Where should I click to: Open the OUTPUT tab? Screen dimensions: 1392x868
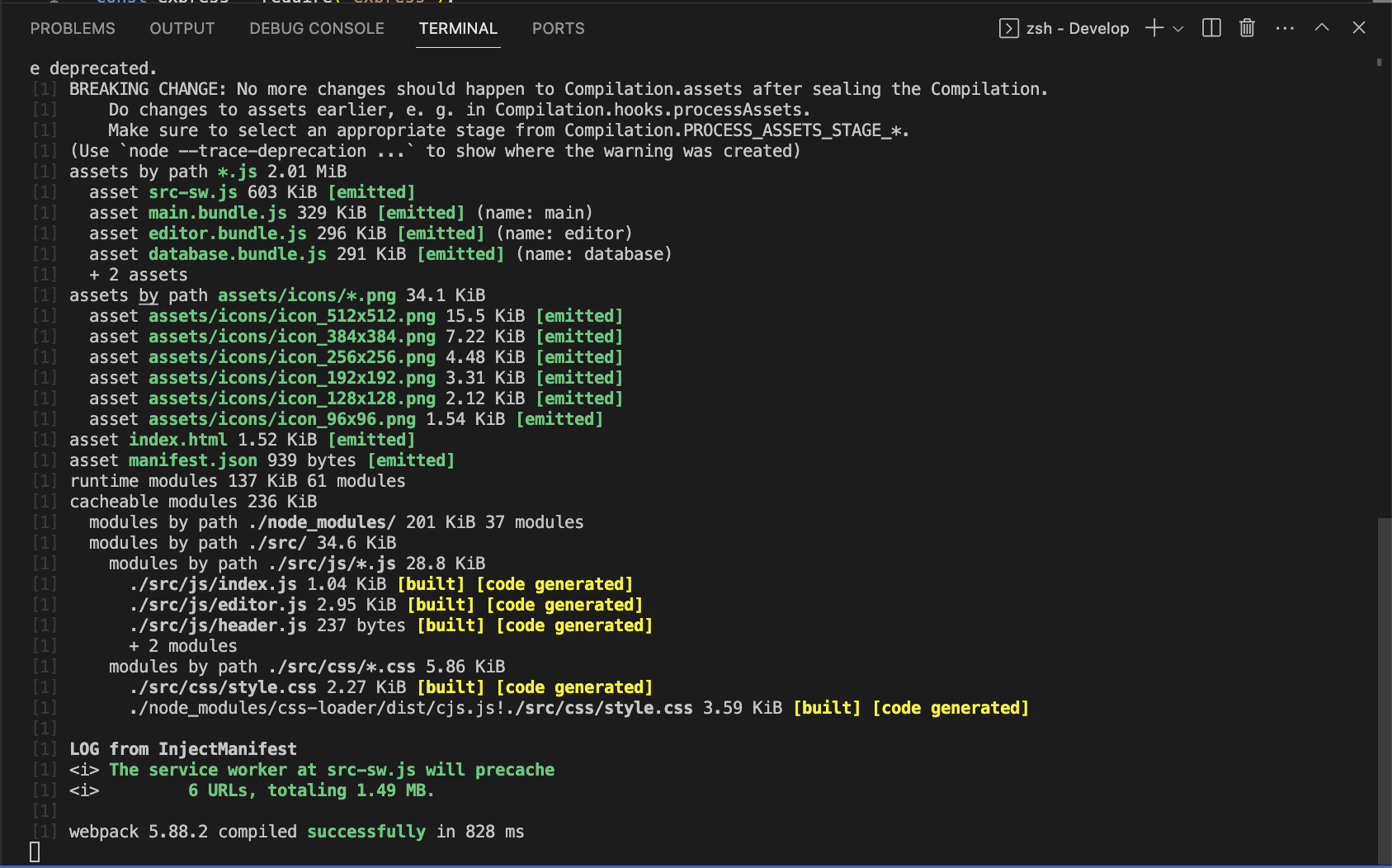(x=182, y=28)
